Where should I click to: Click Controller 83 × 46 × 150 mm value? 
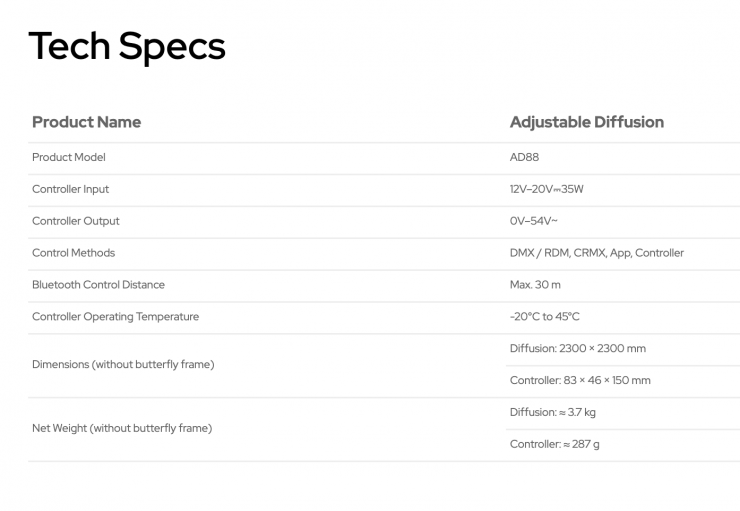coord(580,380)
